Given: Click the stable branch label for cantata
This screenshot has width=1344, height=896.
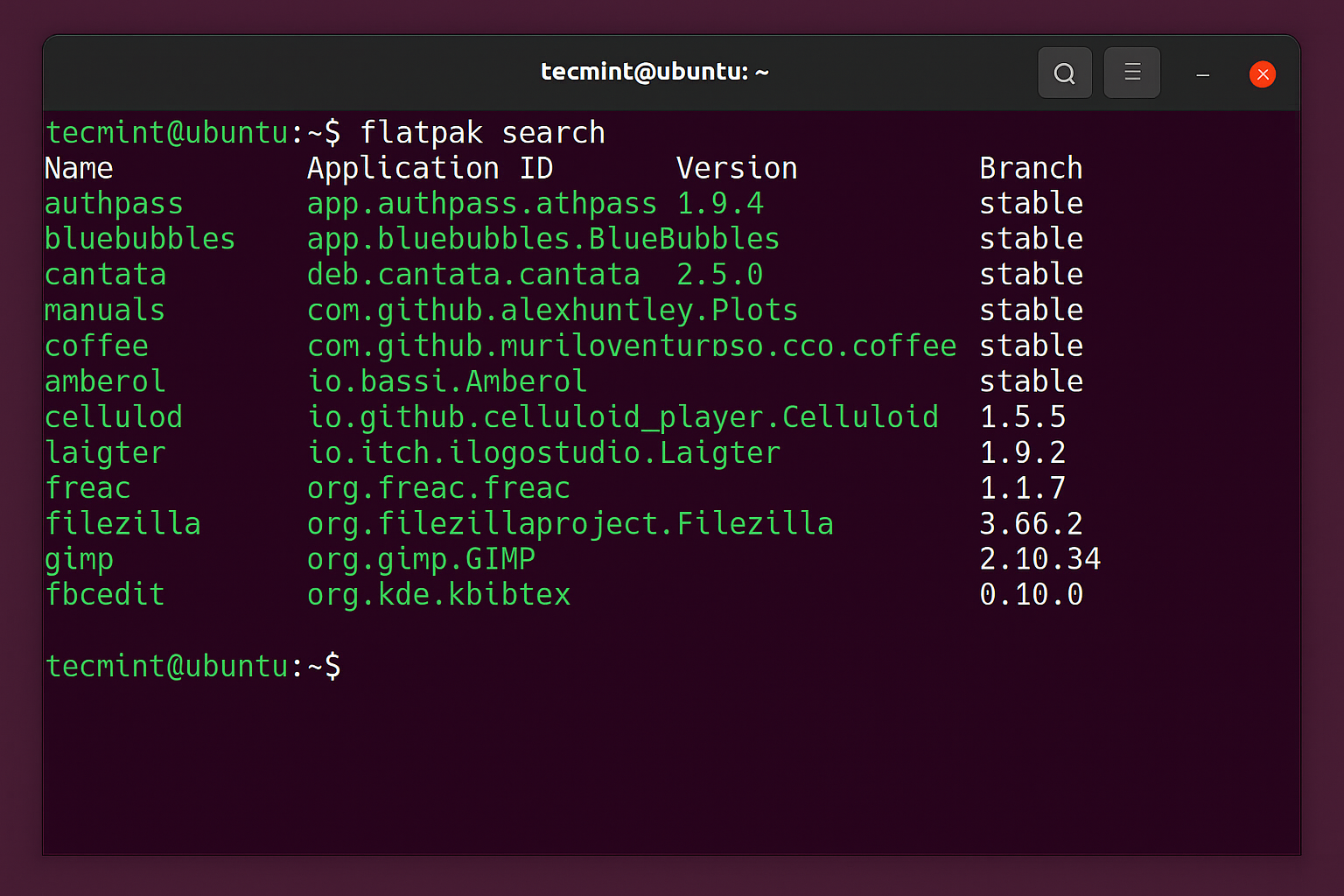Looking at the screenshot, I should click(x=1031, y=274).
